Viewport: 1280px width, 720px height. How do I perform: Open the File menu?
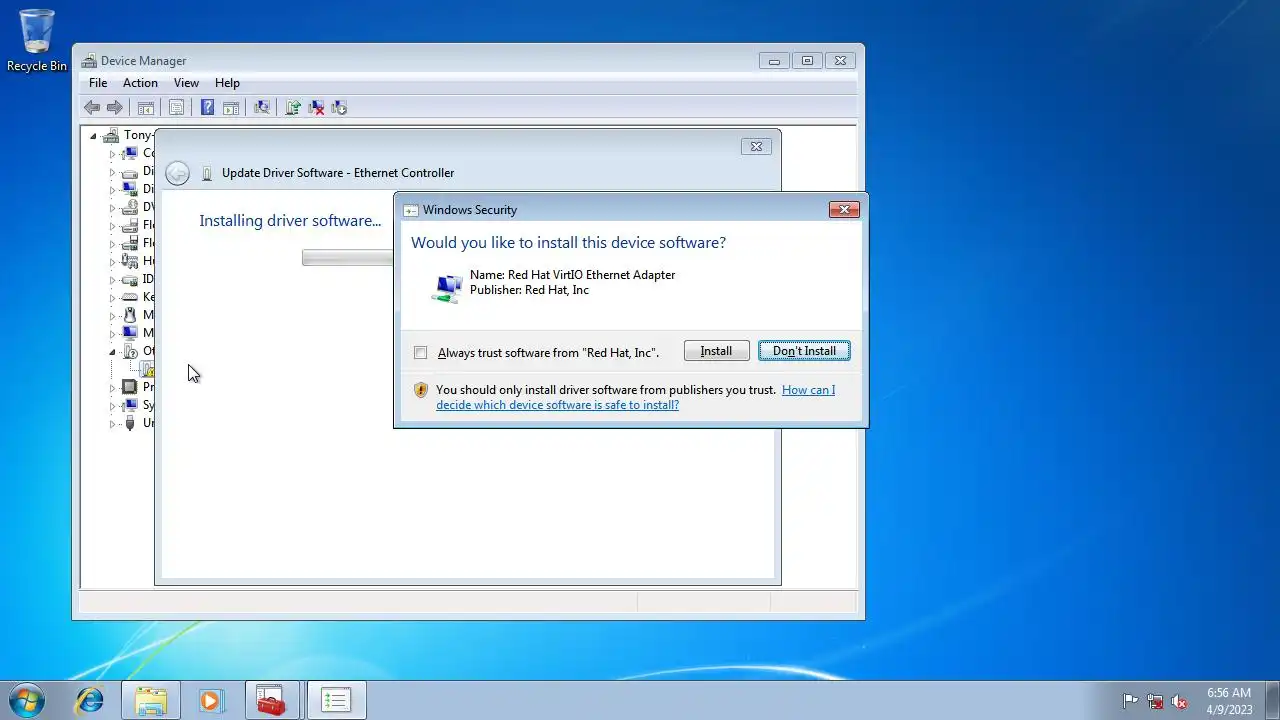point(98,83)
